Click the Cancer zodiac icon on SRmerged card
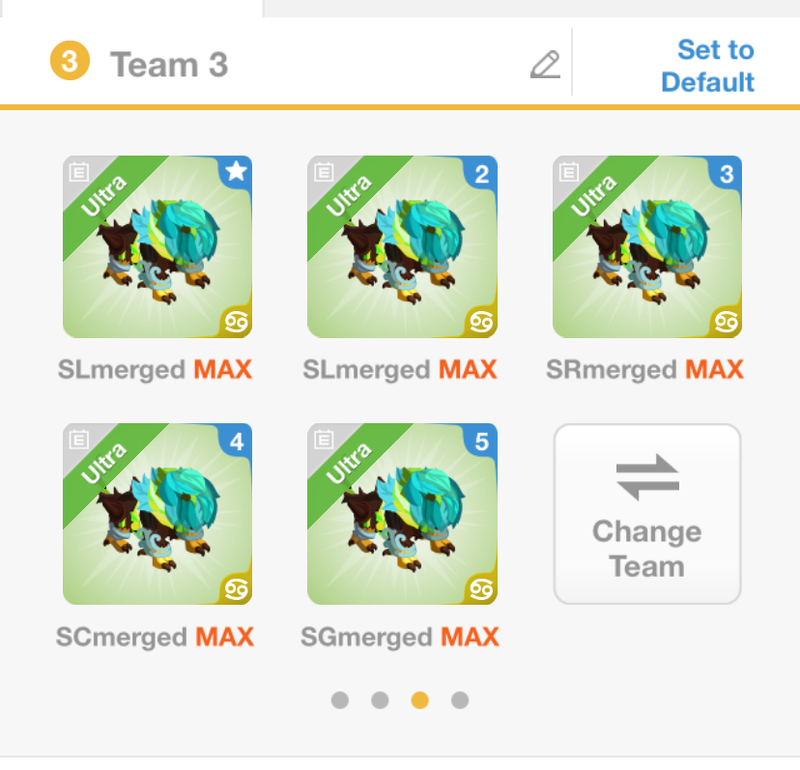The height and width of the screenshot is (770, 800). coord(726,321)
